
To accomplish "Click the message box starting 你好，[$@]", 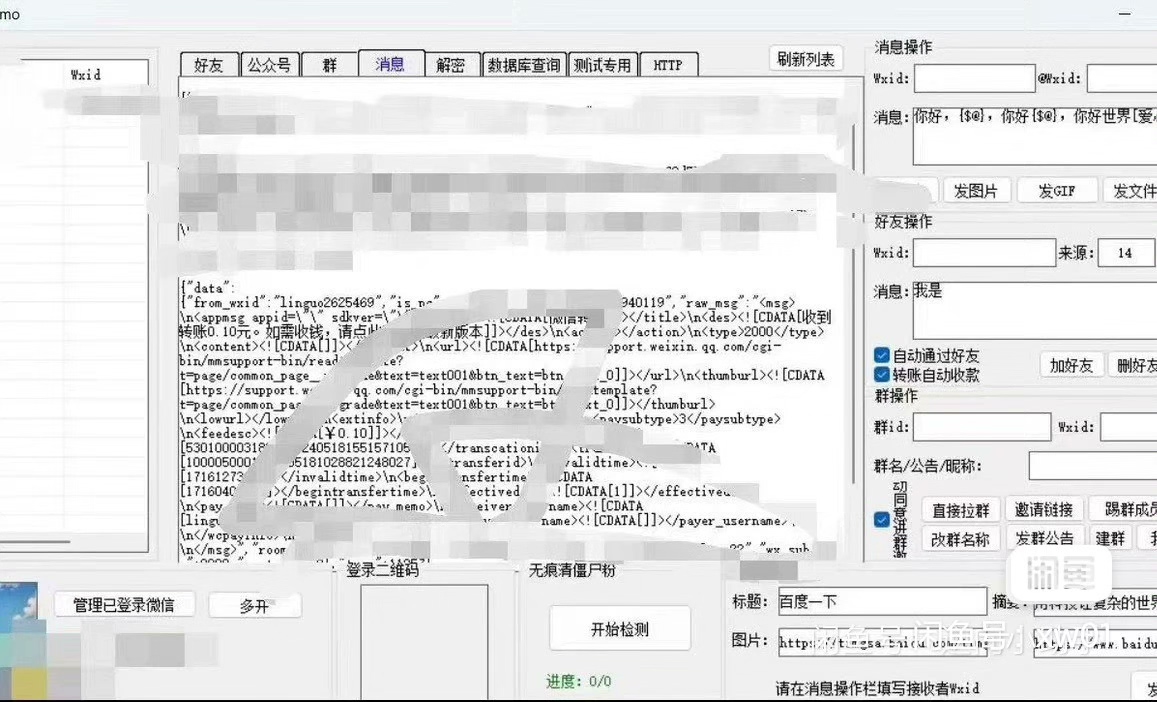I will point(1035,136).
